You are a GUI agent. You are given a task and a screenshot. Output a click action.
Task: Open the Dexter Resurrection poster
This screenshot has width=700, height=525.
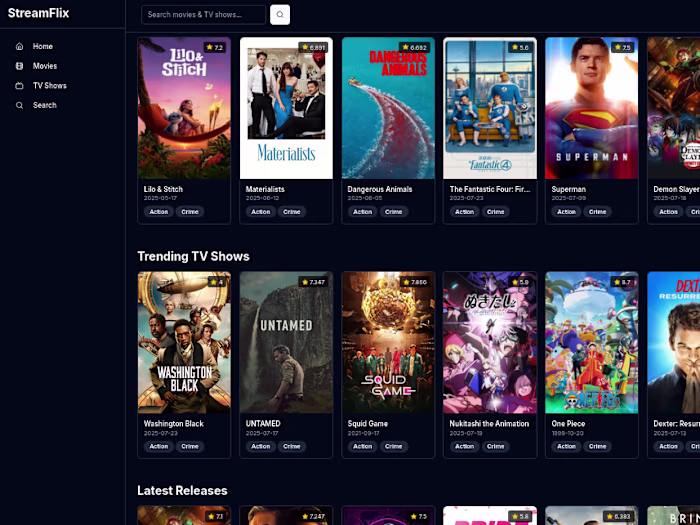coord(674,342)
